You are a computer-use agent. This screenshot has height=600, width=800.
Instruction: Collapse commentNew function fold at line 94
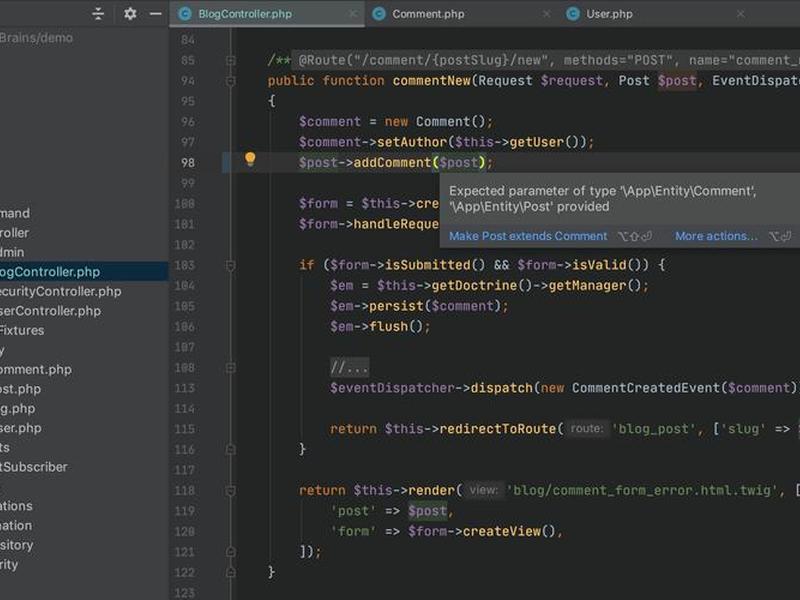coord(231,81)
